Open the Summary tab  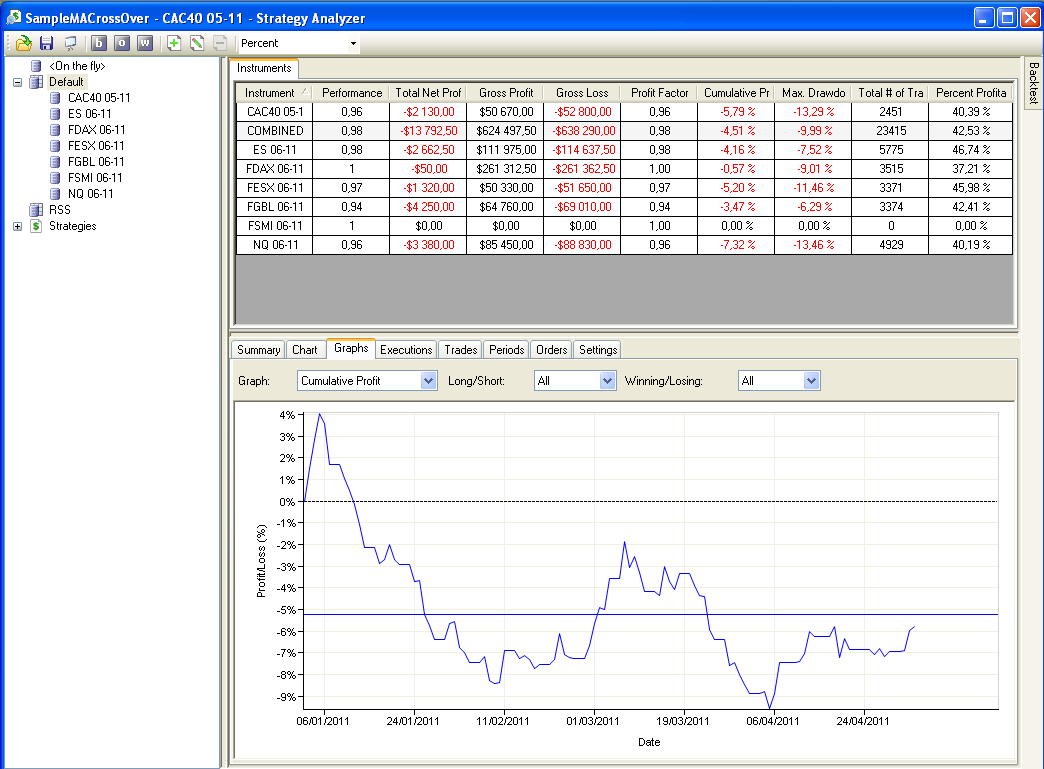[x=258, y=350]
